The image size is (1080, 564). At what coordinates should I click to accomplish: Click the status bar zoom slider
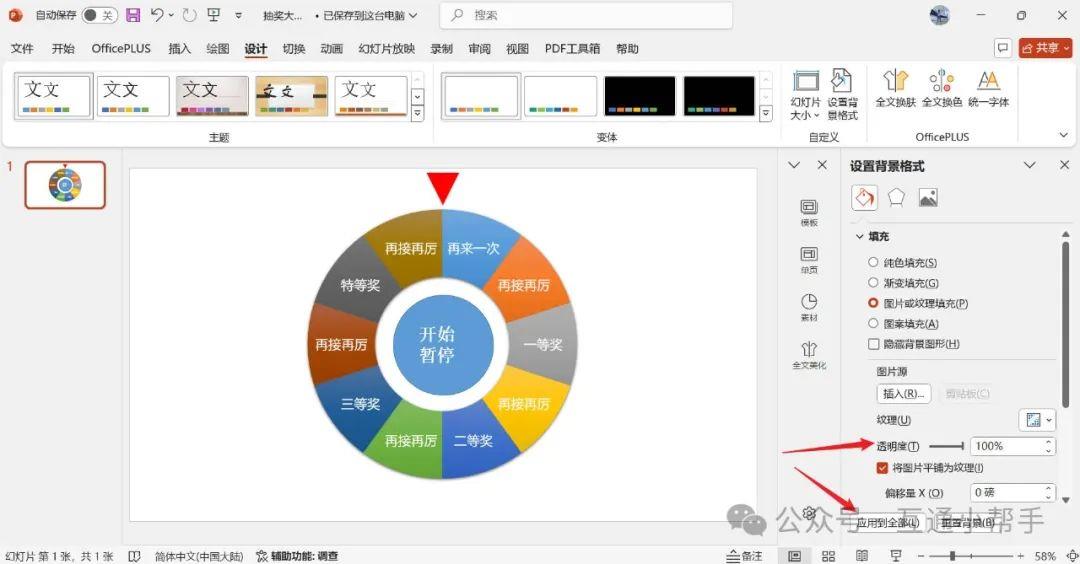[970, 556]
